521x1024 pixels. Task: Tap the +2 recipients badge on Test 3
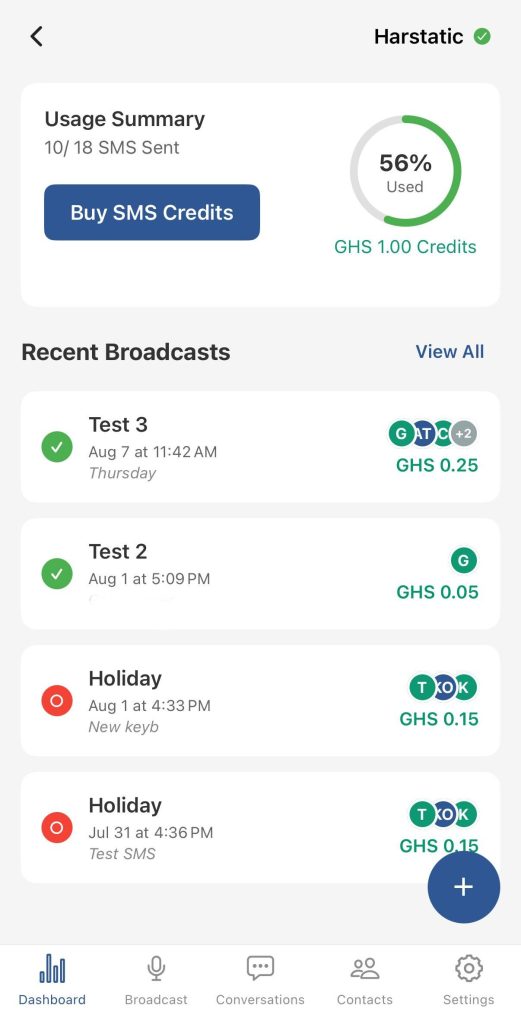pos(464,433)
